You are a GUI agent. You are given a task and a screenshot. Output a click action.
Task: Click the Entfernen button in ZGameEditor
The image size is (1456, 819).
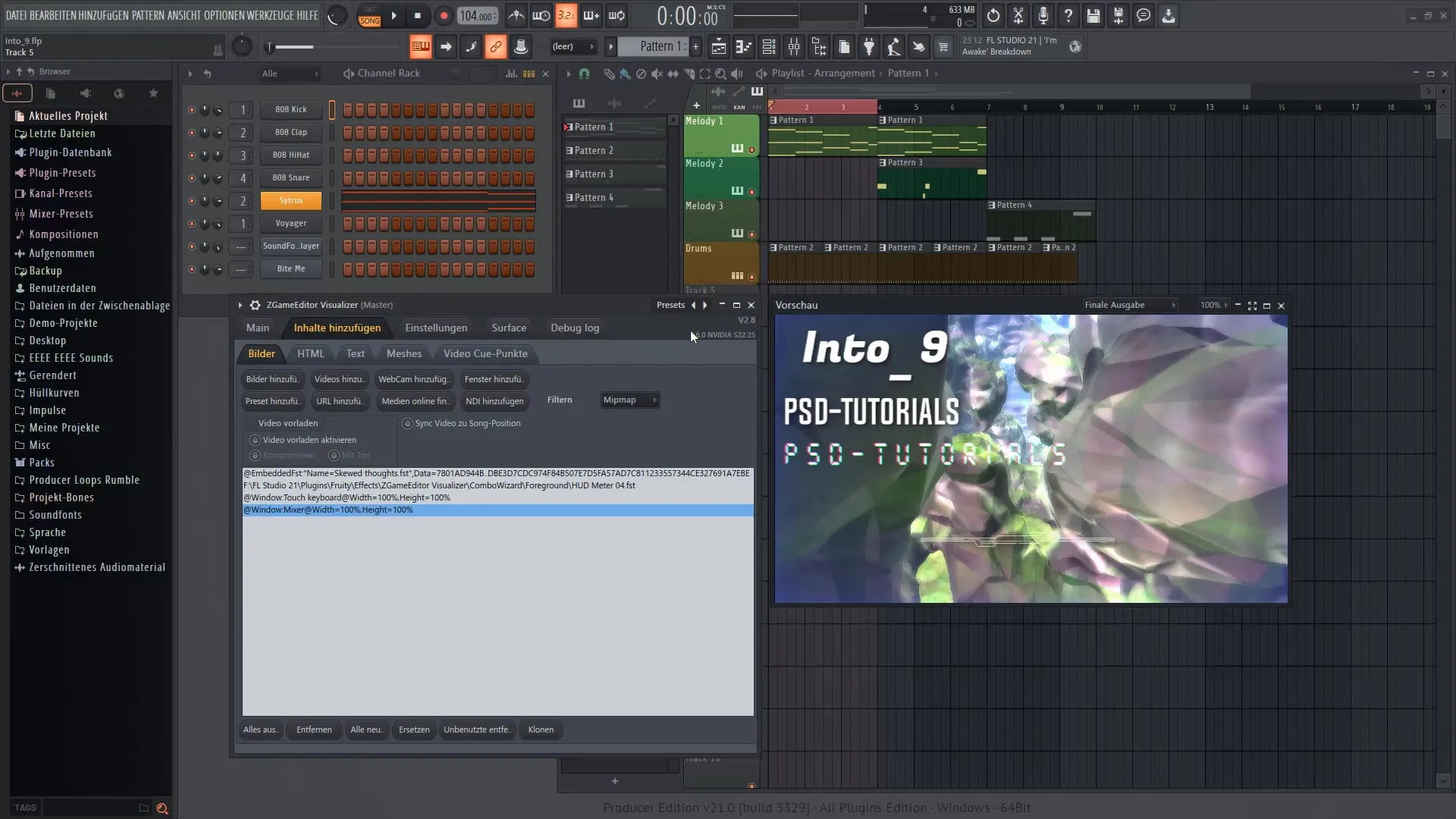tap(314, 729)
